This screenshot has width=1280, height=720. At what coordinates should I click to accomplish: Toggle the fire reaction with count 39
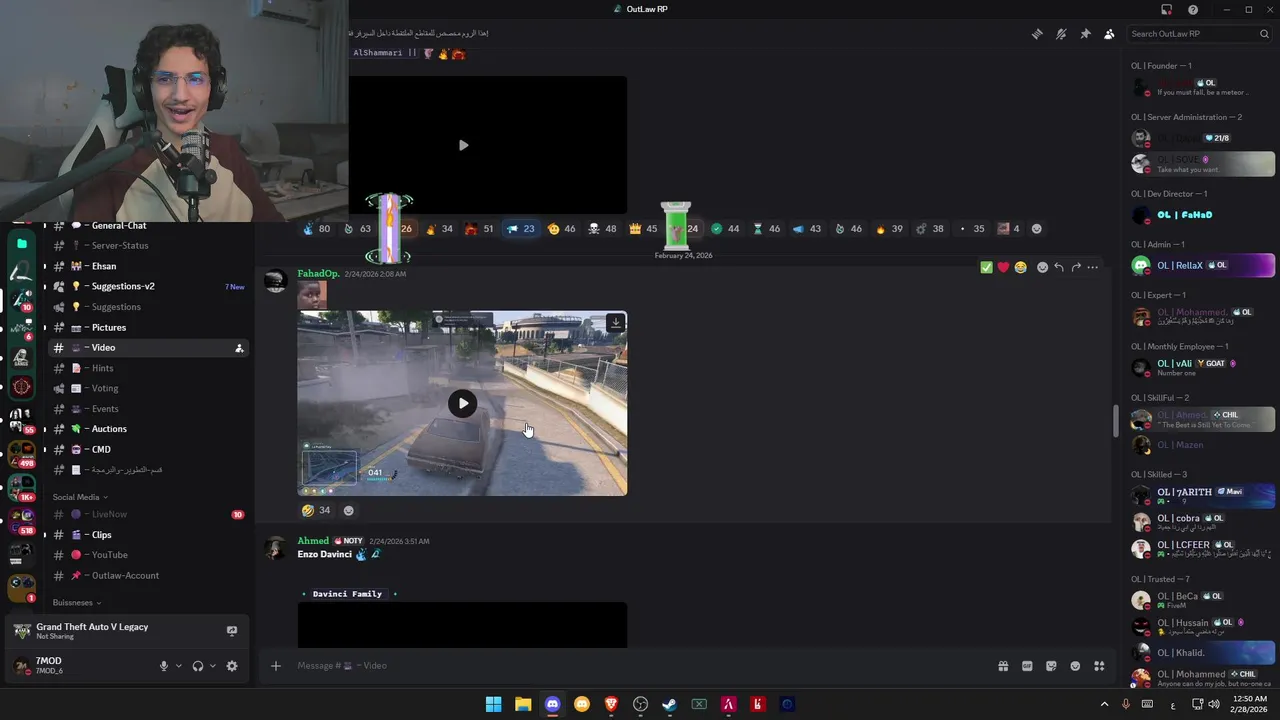click(x=888, y=229)
